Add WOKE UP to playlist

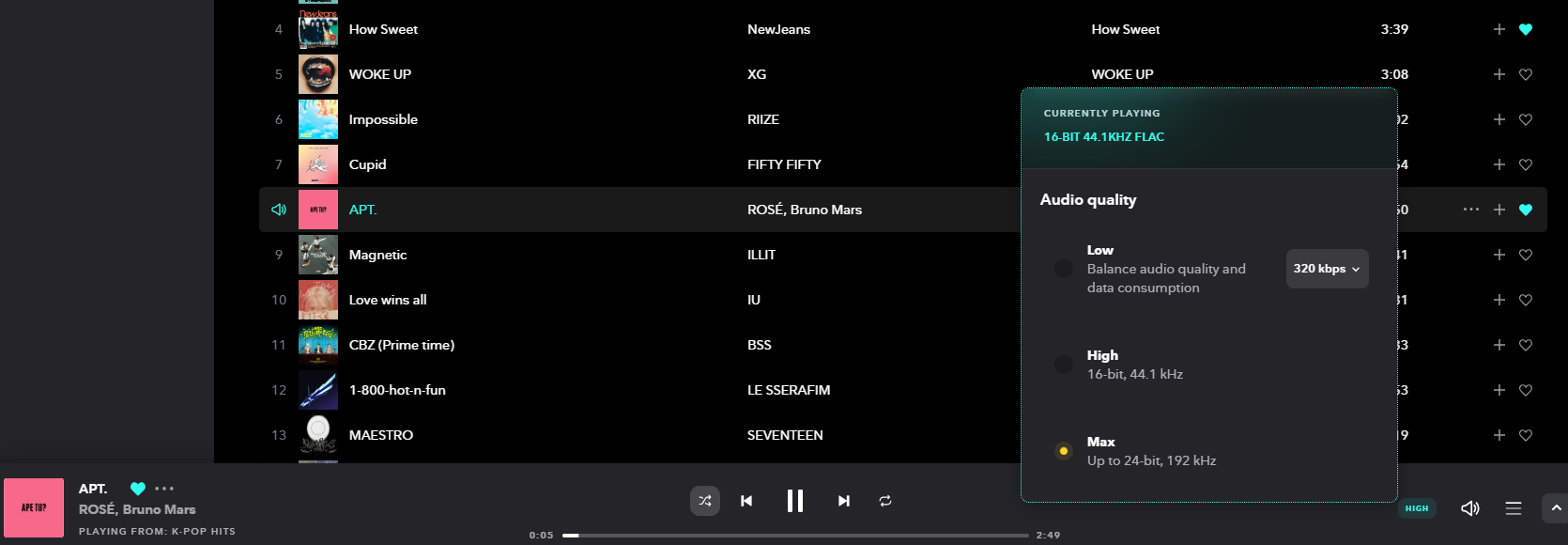[1499, 74]
